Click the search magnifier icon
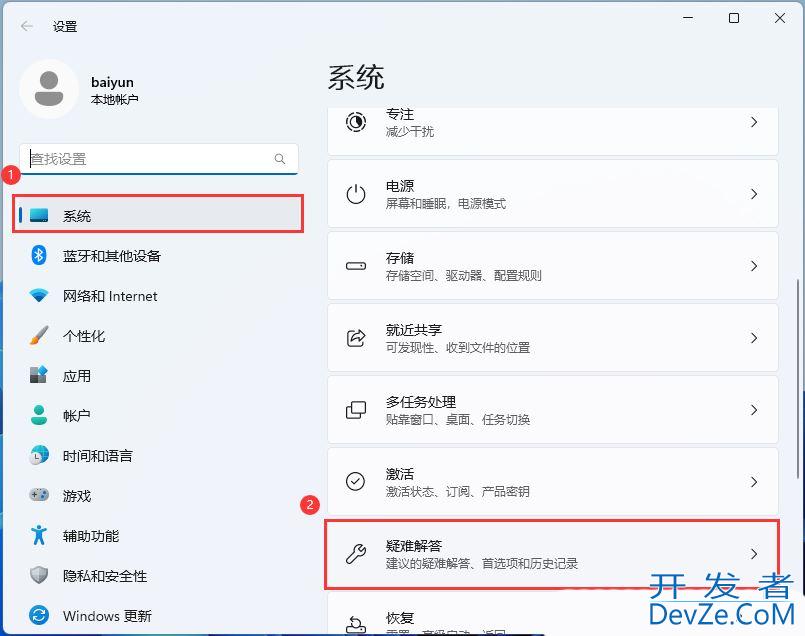 [x=280, y=159]
